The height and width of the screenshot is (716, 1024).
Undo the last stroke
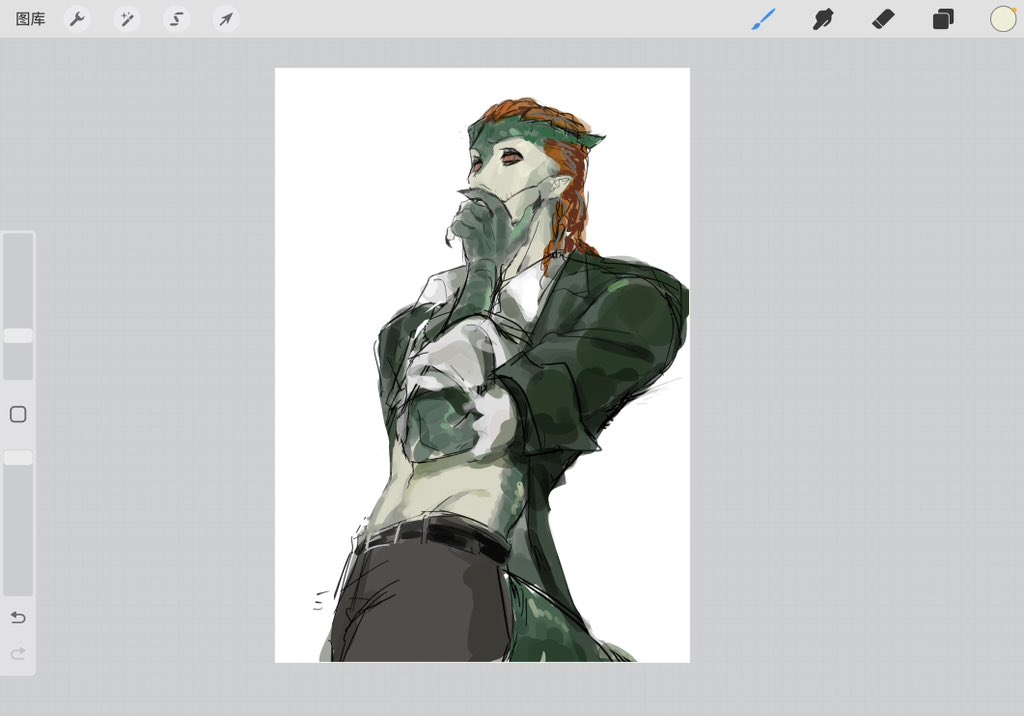[x=18, y=617]
